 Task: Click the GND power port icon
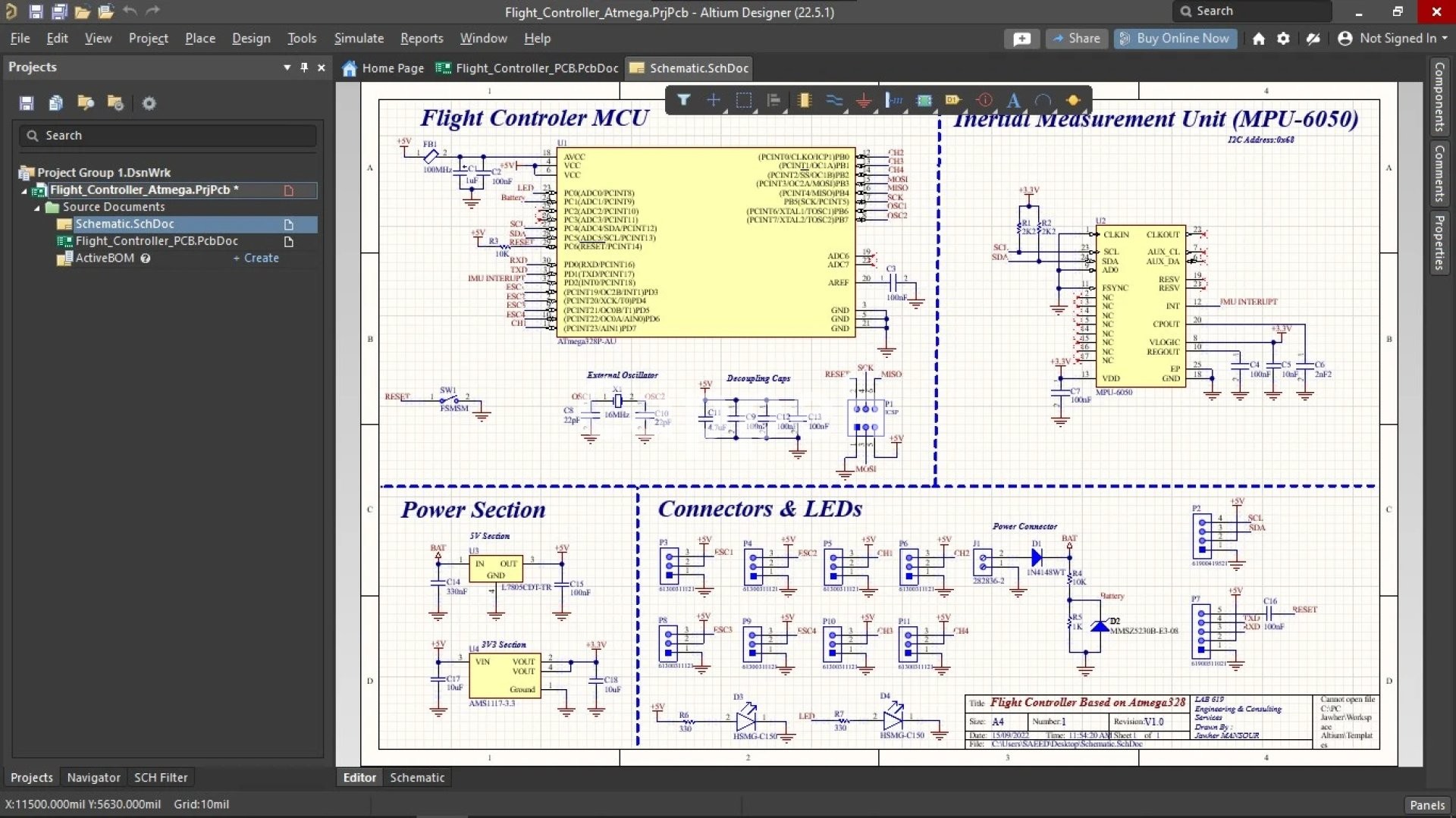[x=864, y=100]
